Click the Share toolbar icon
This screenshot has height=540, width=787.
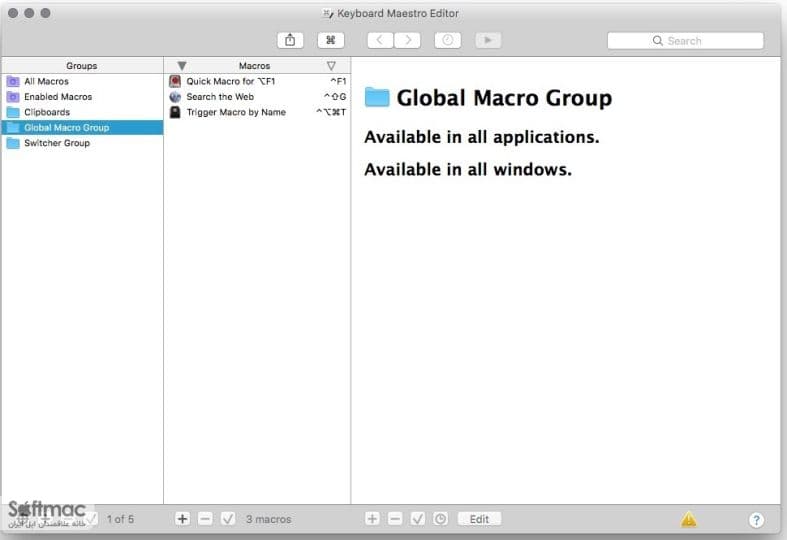click(290, 40)
